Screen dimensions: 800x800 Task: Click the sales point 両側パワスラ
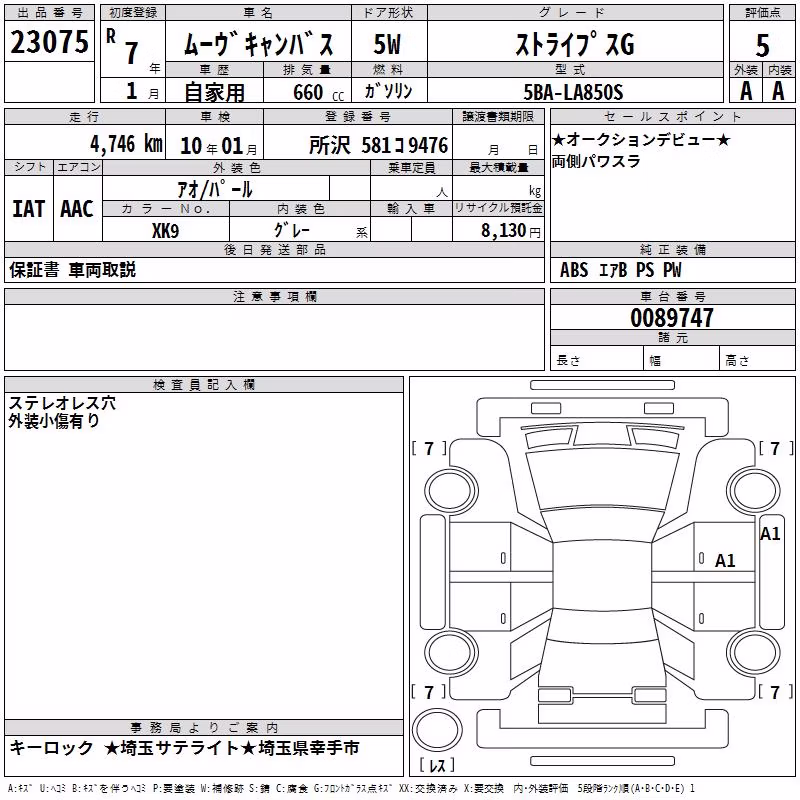click(596, 161)
